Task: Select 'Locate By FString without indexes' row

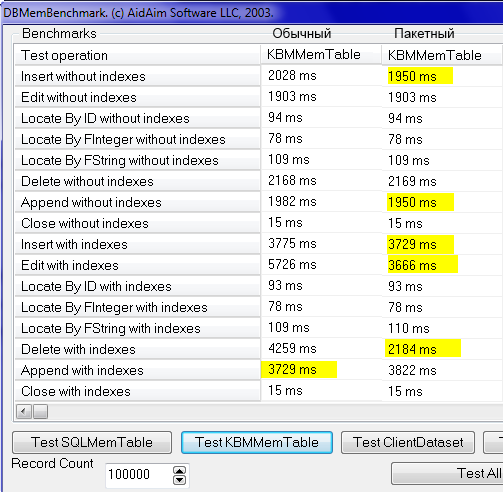Action: (x=137, y=160)
